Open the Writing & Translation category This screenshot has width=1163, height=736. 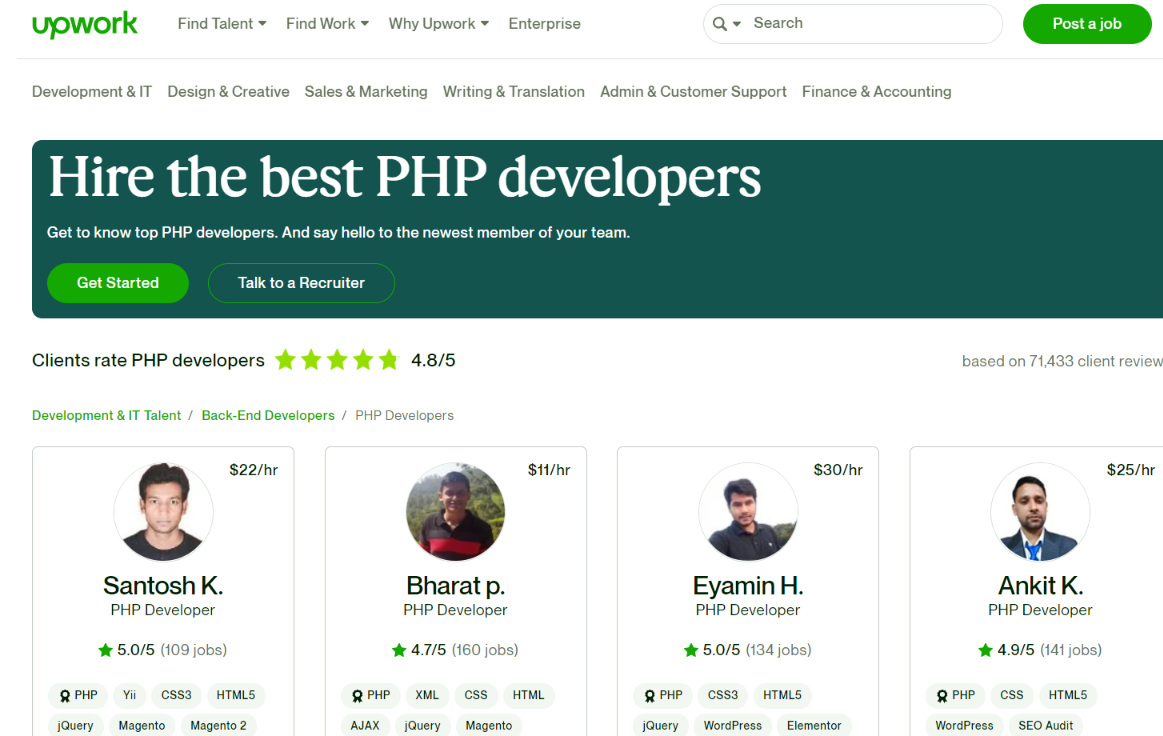click(x=513, y=91)
